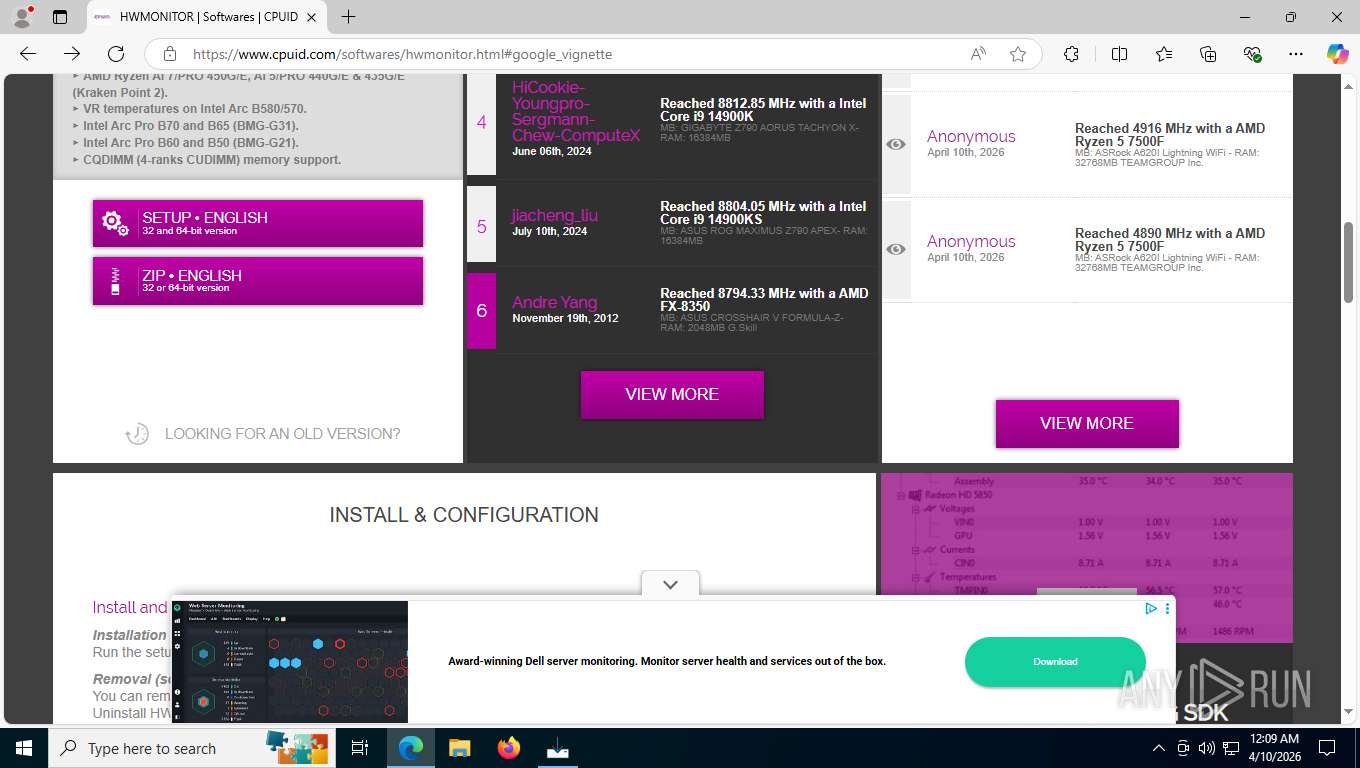Open Edge Settings and more menu
1360x768 pixels.
(x=1296, y=54)
